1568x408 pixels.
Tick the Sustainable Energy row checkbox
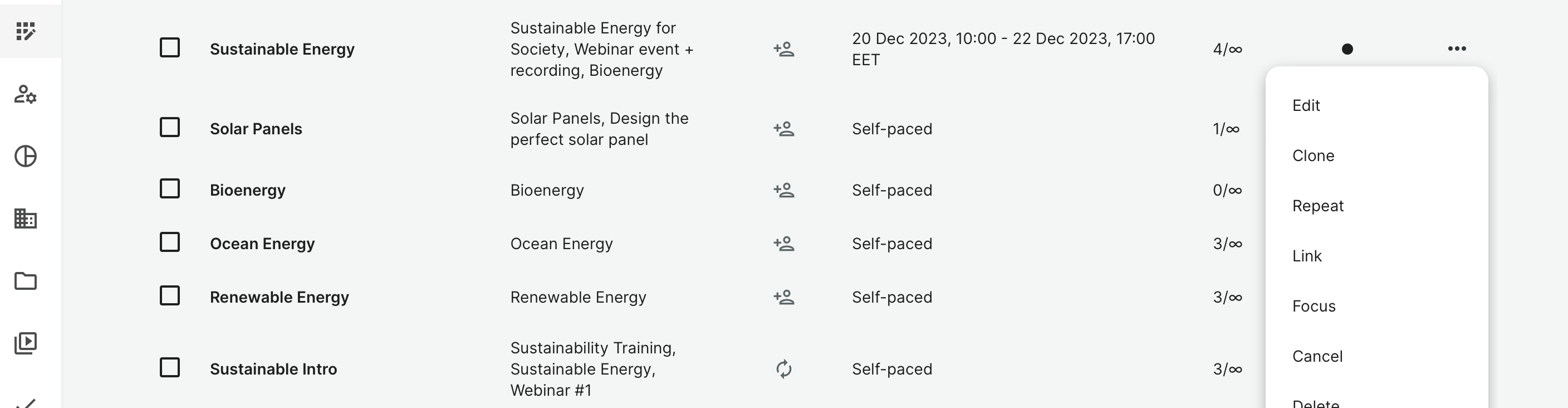(170, 47)
